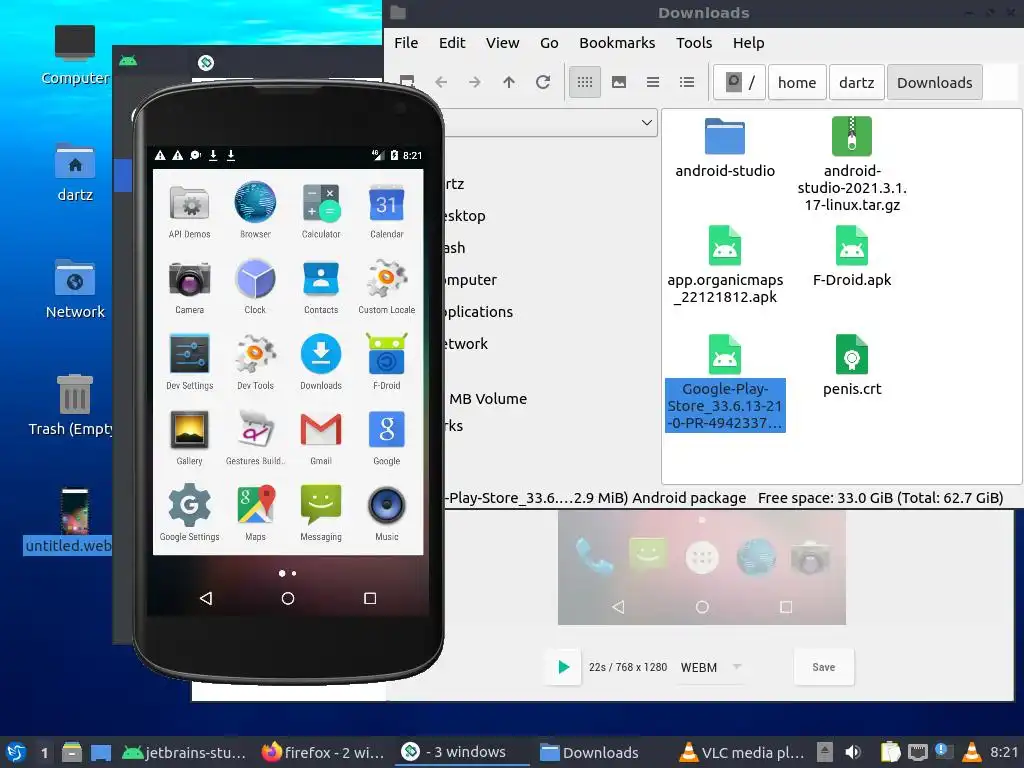Launch Maps app on emulator
The width and height of the screenshot is (1024, 768).
click(x=255, y=513)
